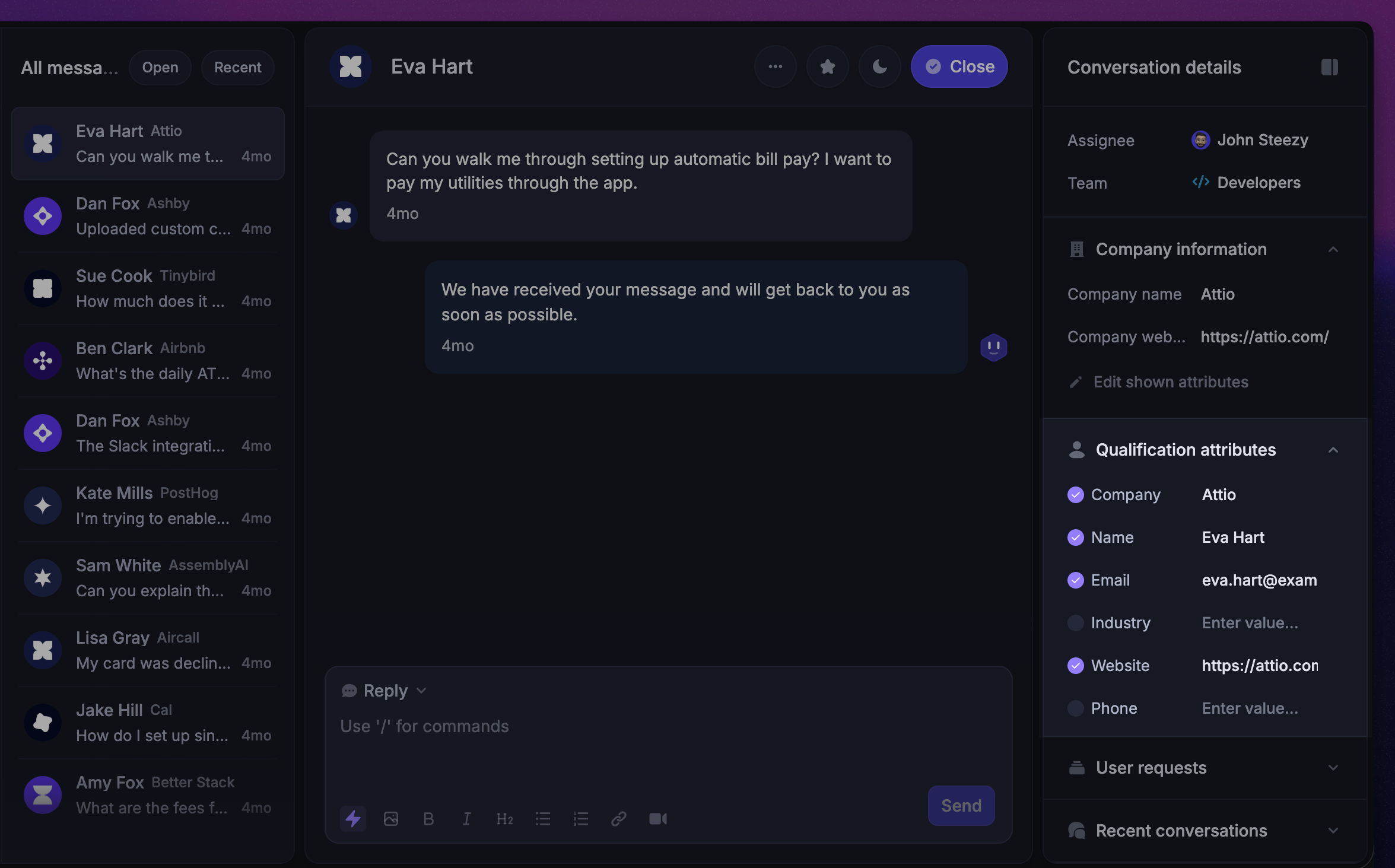1395x868 pixels.
Task: Click the Send button
Action: coord(961,805)
